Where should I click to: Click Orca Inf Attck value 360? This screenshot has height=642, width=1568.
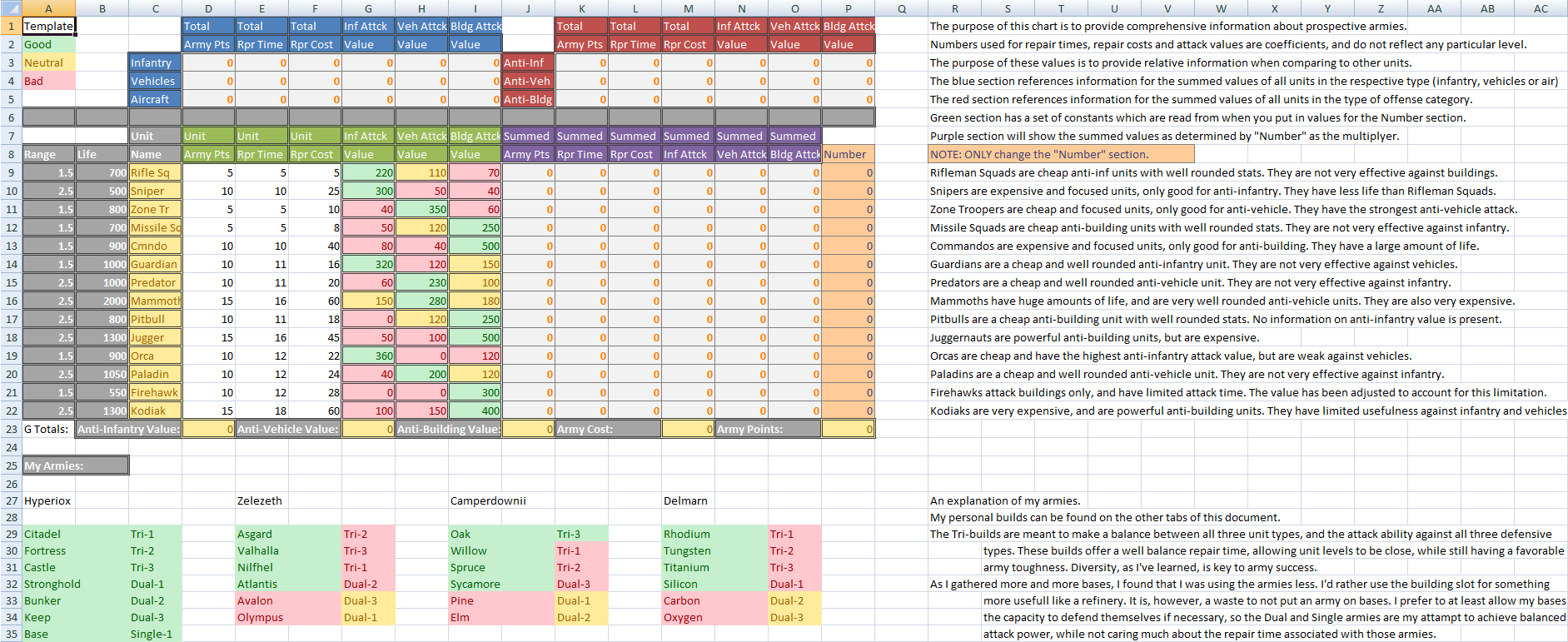[368, 356]
